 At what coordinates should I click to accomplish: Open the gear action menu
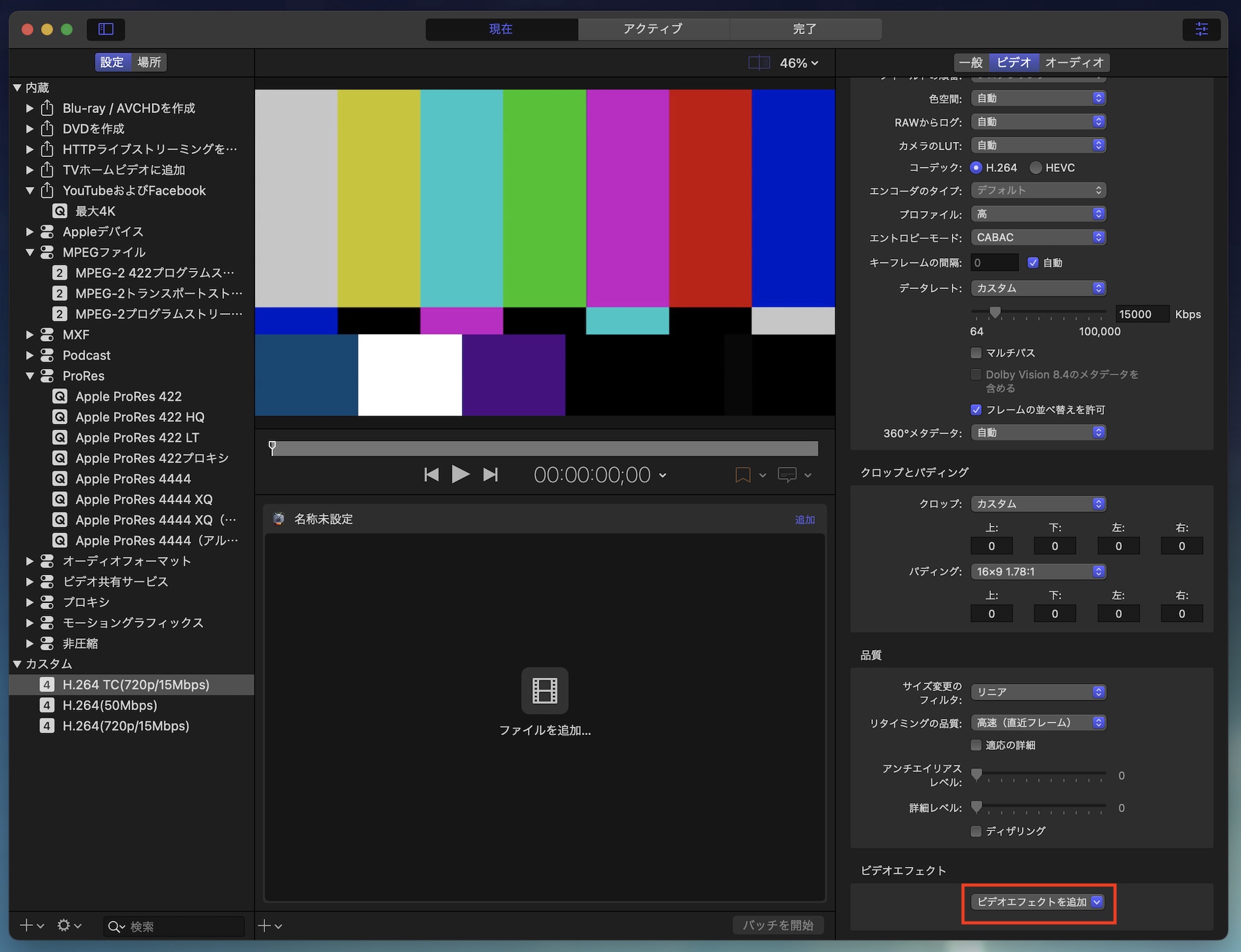click(64, 925)
